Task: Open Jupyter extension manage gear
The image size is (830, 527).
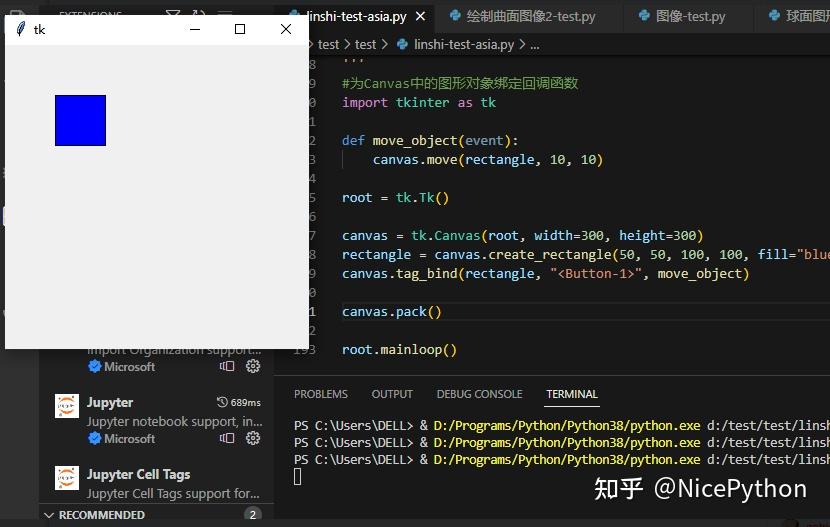Action: pyautogui.click(x=253, y=438)
